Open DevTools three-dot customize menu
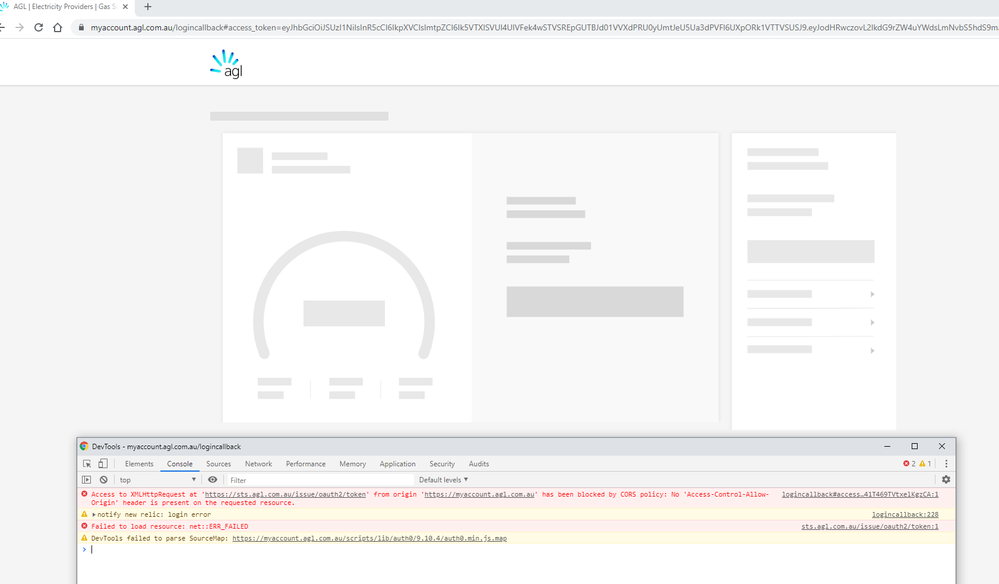The image size is (999, 584). (946, 464)
